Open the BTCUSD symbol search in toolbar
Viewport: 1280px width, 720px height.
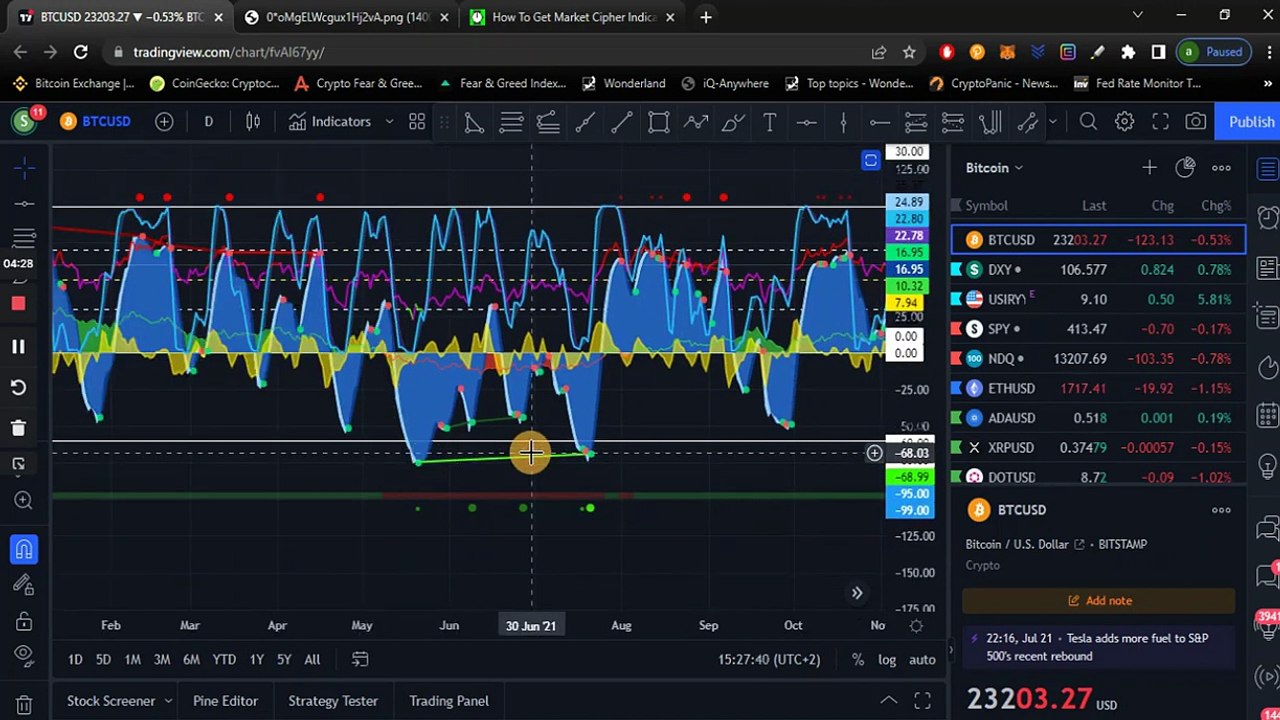(x=95, y=122)
